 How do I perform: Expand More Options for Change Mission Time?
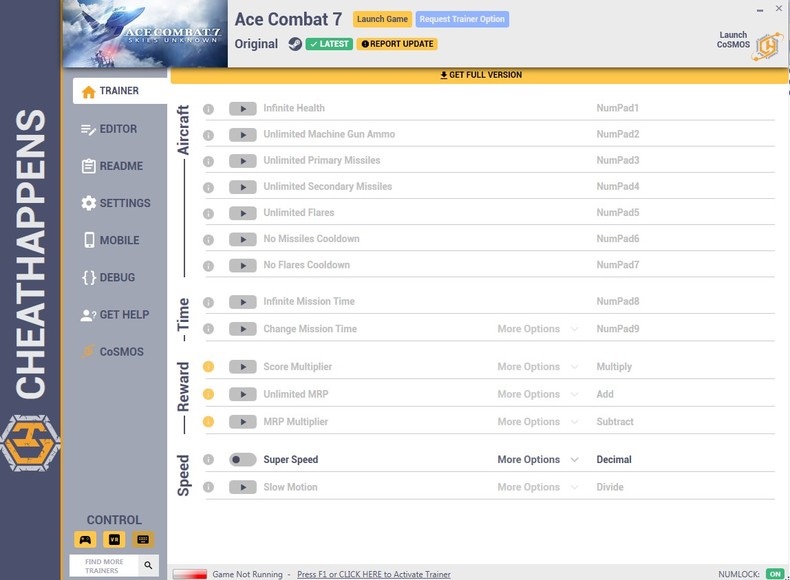coord(538,329)
